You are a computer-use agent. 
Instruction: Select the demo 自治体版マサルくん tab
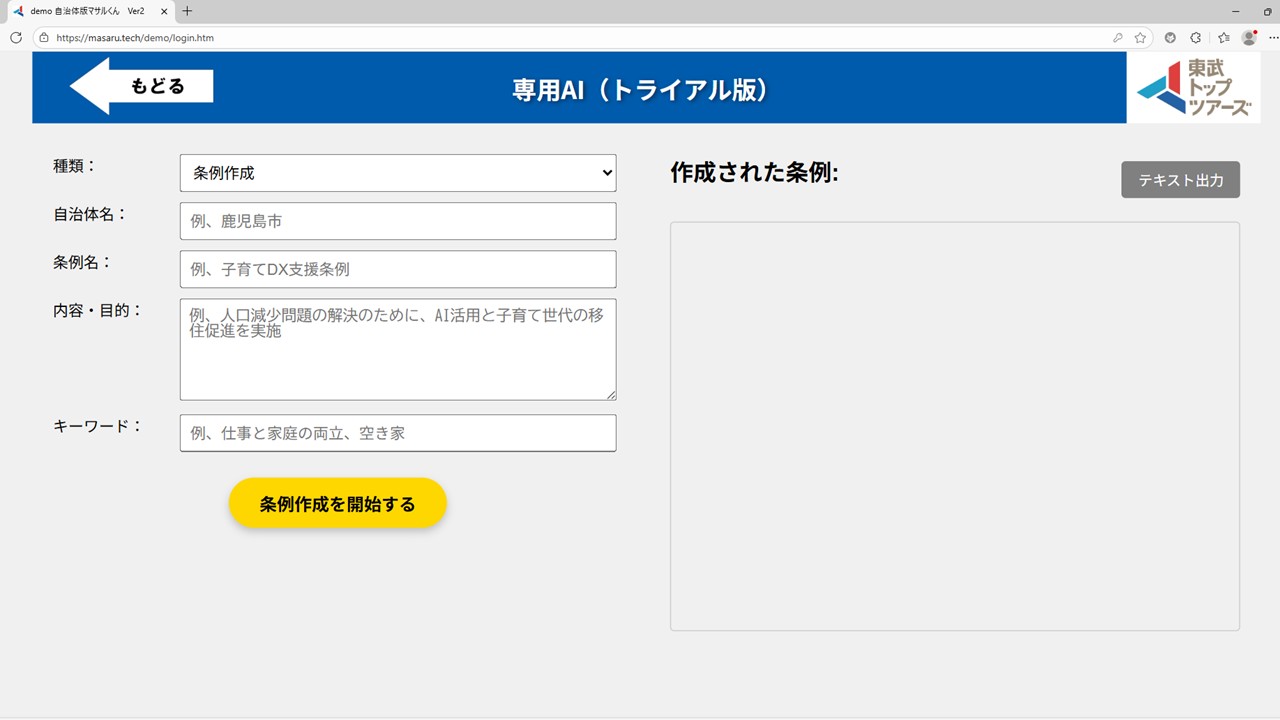[x=85, y=11]
